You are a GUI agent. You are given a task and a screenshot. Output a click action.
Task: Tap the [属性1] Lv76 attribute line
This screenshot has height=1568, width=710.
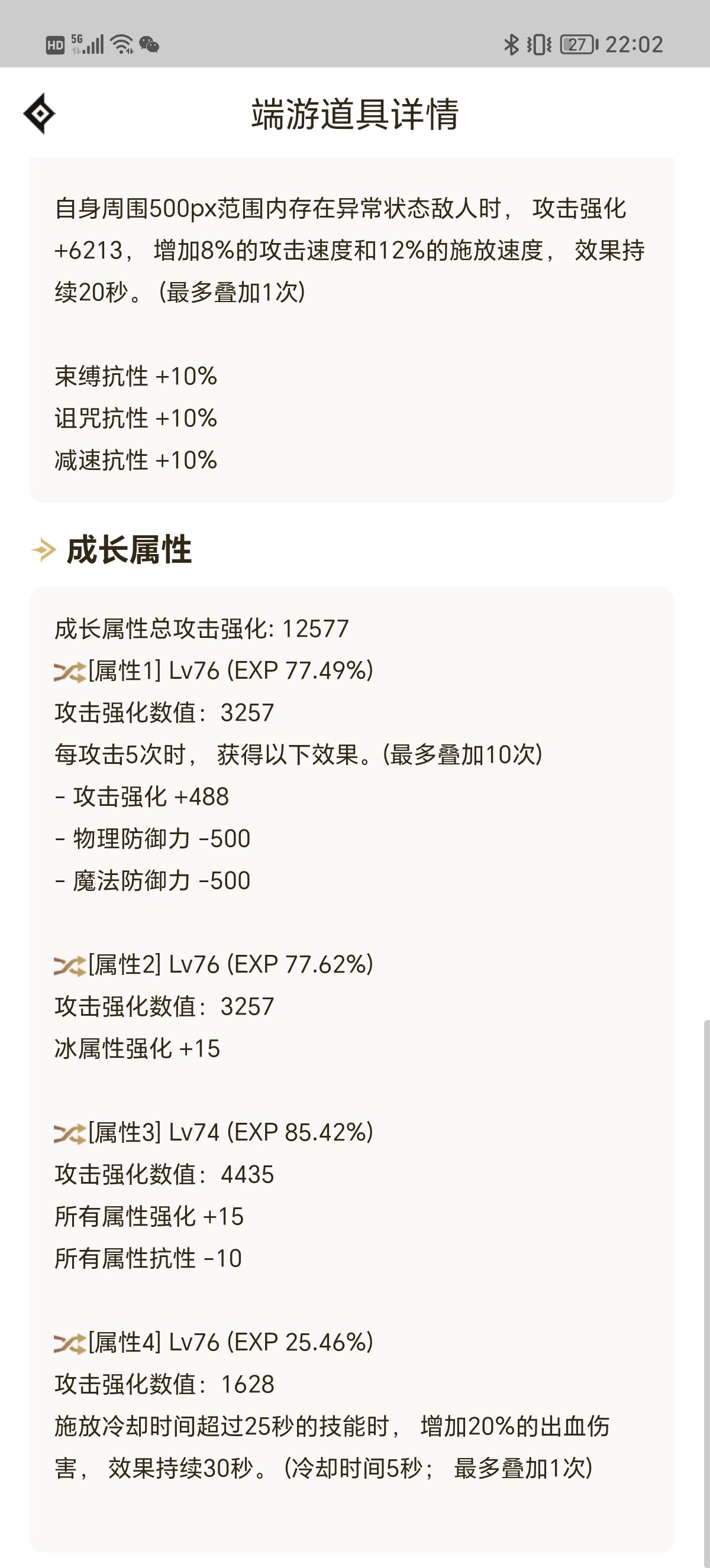tap(231, 671)
